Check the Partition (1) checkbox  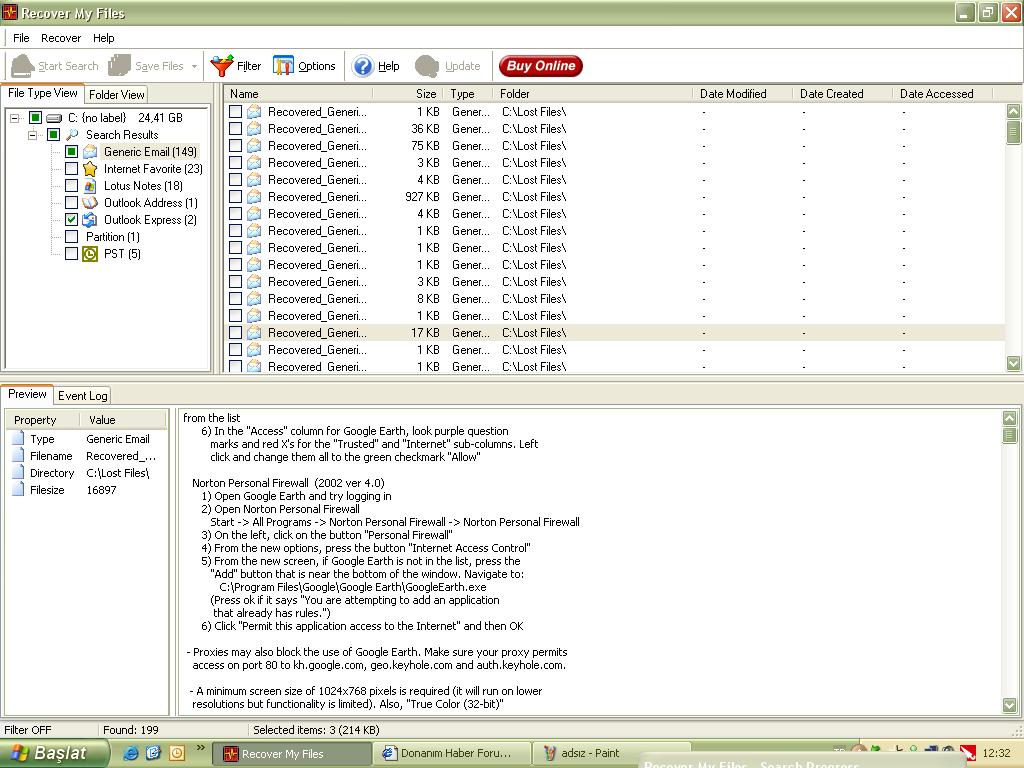[71, 236]
